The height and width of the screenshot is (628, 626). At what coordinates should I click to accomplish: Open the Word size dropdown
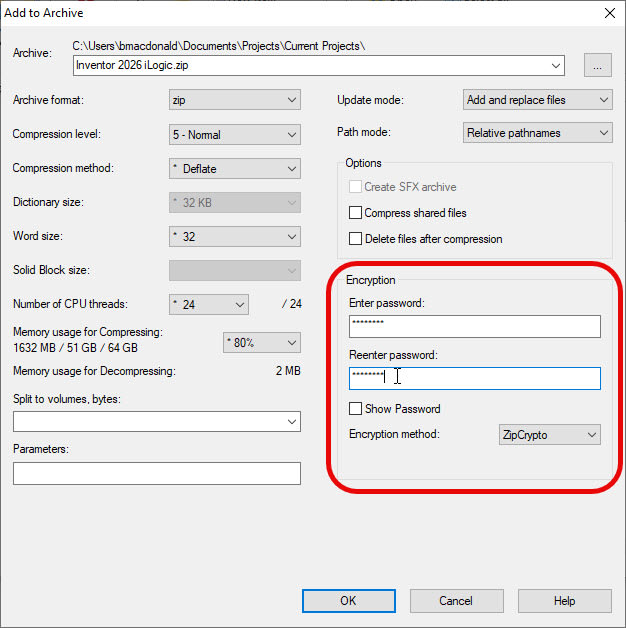point(235,237)
